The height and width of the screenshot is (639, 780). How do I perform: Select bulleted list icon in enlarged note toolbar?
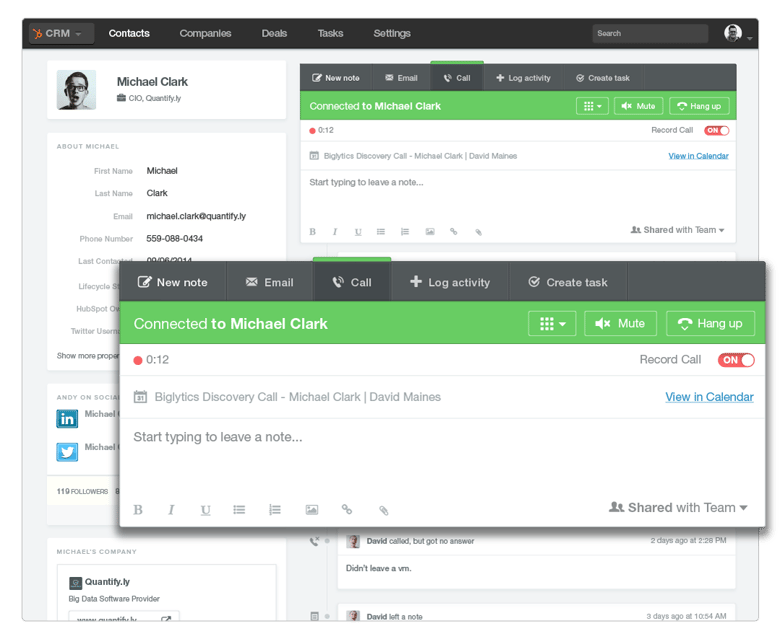point(239,510)
